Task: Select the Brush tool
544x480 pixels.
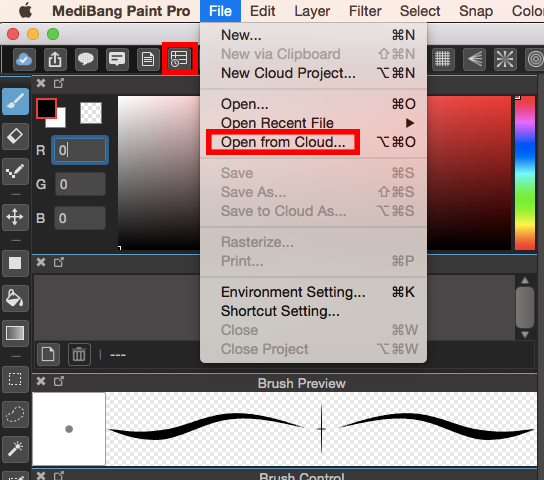Action: click(x=15, y=101)
